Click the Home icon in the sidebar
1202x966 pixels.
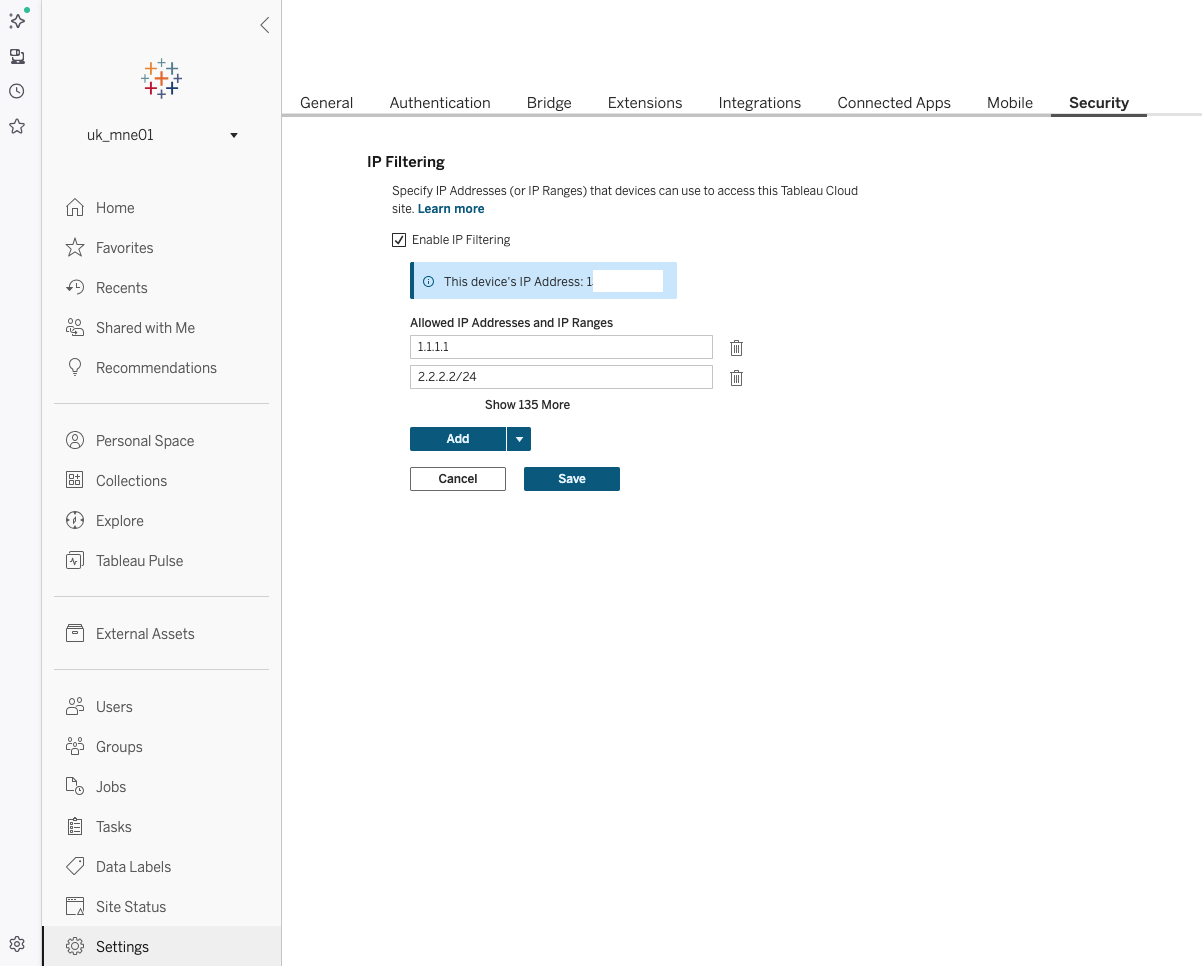tap(74, 207)
